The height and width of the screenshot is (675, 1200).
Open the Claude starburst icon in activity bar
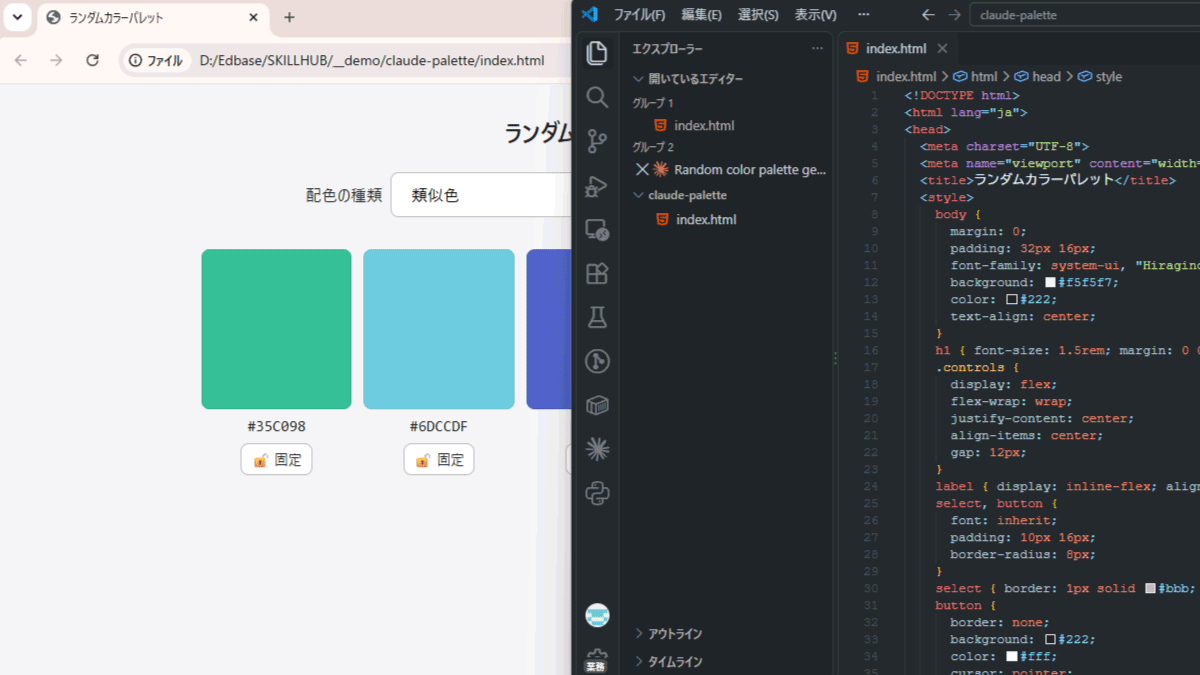[597, 449]
